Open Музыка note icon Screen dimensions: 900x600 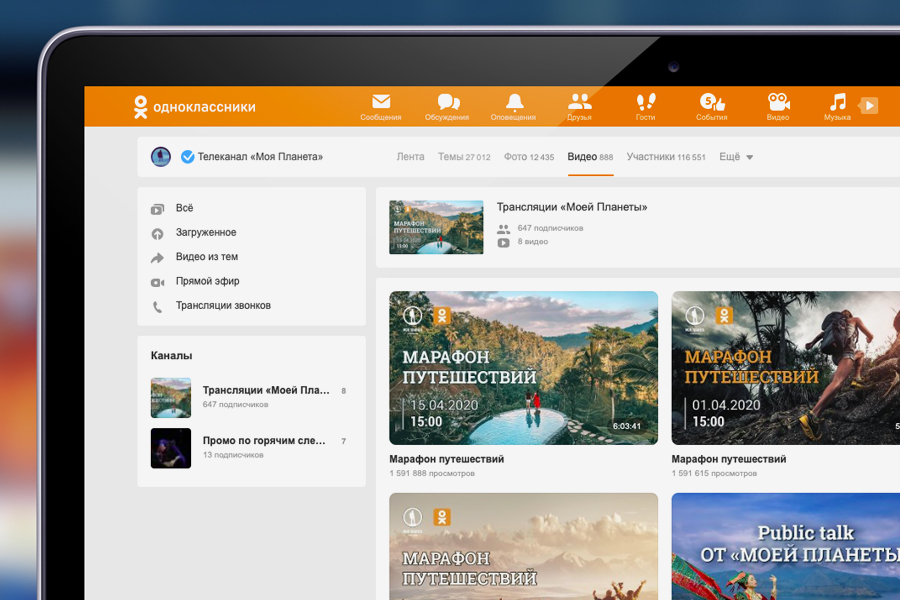tap(837, 102)
